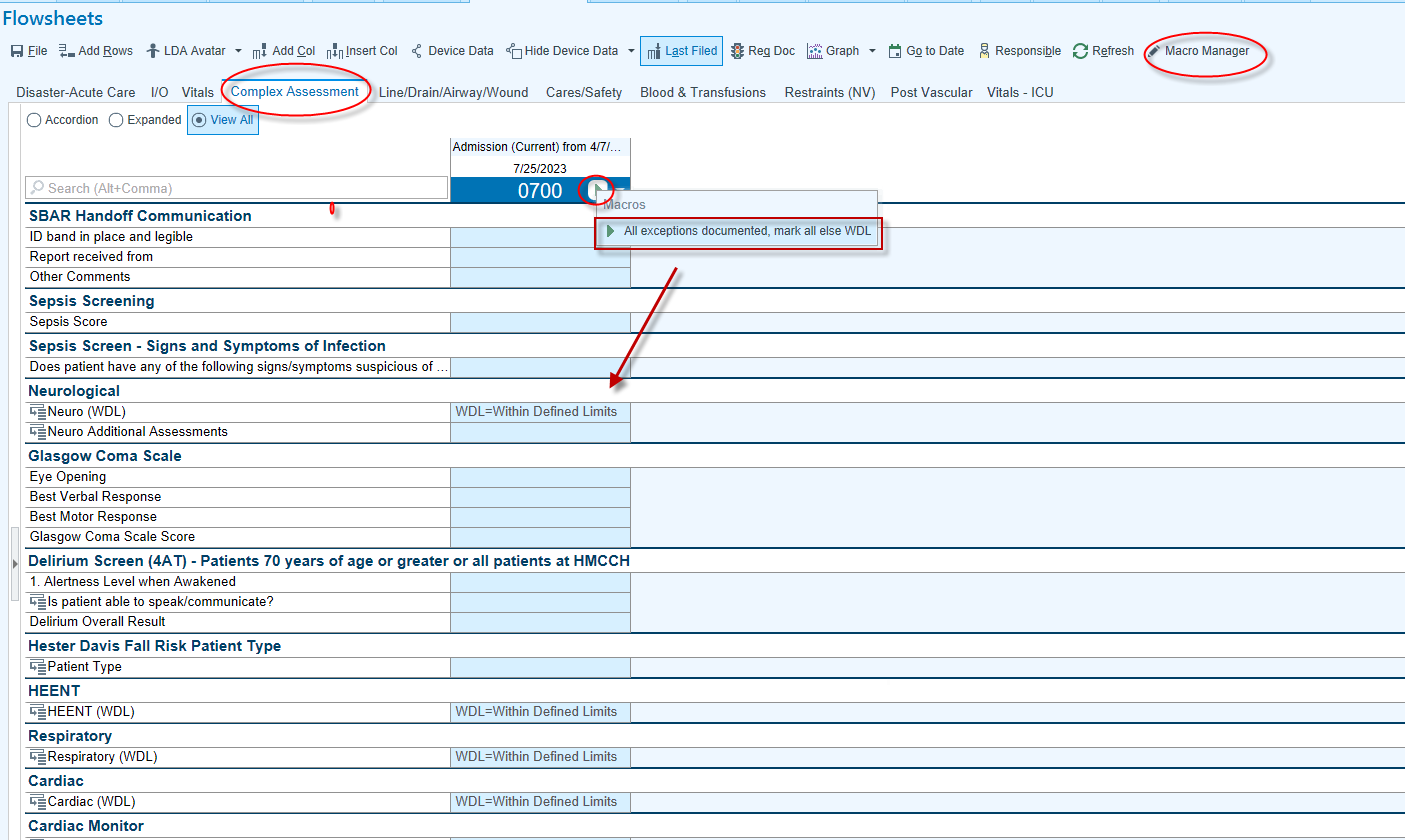Select the Accordion view radio button
The image size is (1405, 840).
pos(35,120)
